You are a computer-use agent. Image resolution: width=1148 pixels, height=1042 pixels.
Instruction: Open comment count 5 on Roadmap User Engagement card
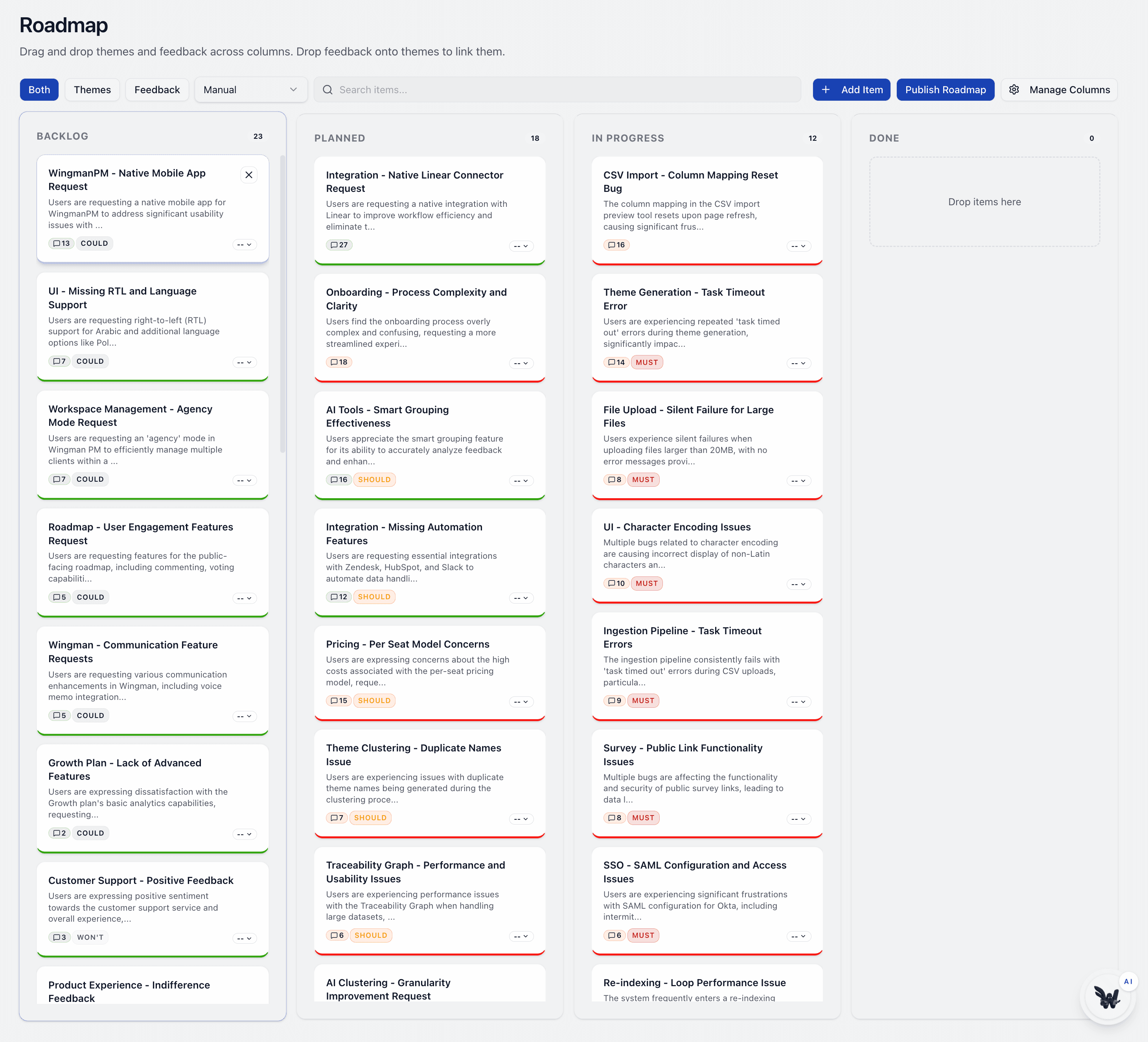point(60,597)
